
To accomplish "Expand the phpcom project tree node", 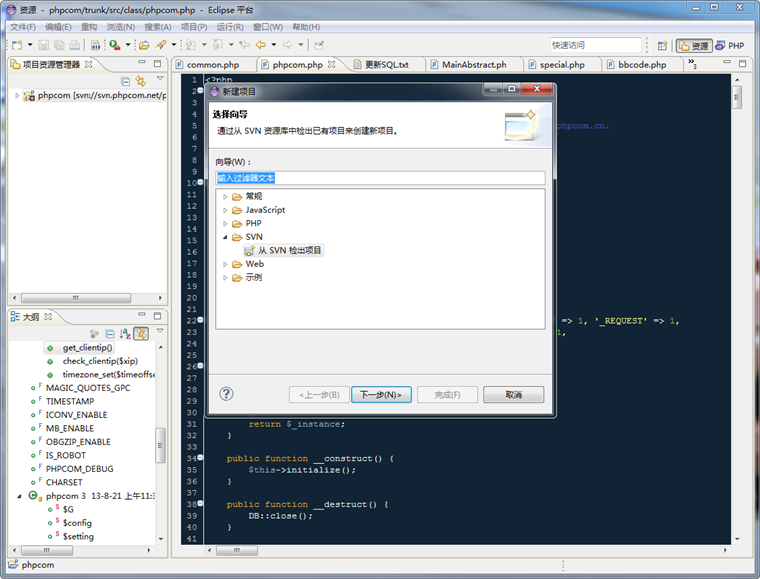I will [17, 96].
